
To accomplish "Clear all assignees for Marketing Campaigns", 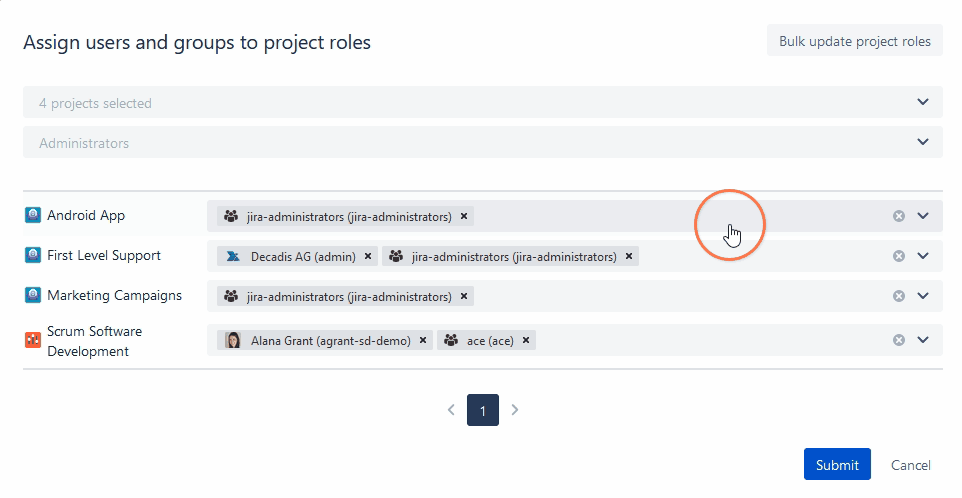I will (898, 296).
